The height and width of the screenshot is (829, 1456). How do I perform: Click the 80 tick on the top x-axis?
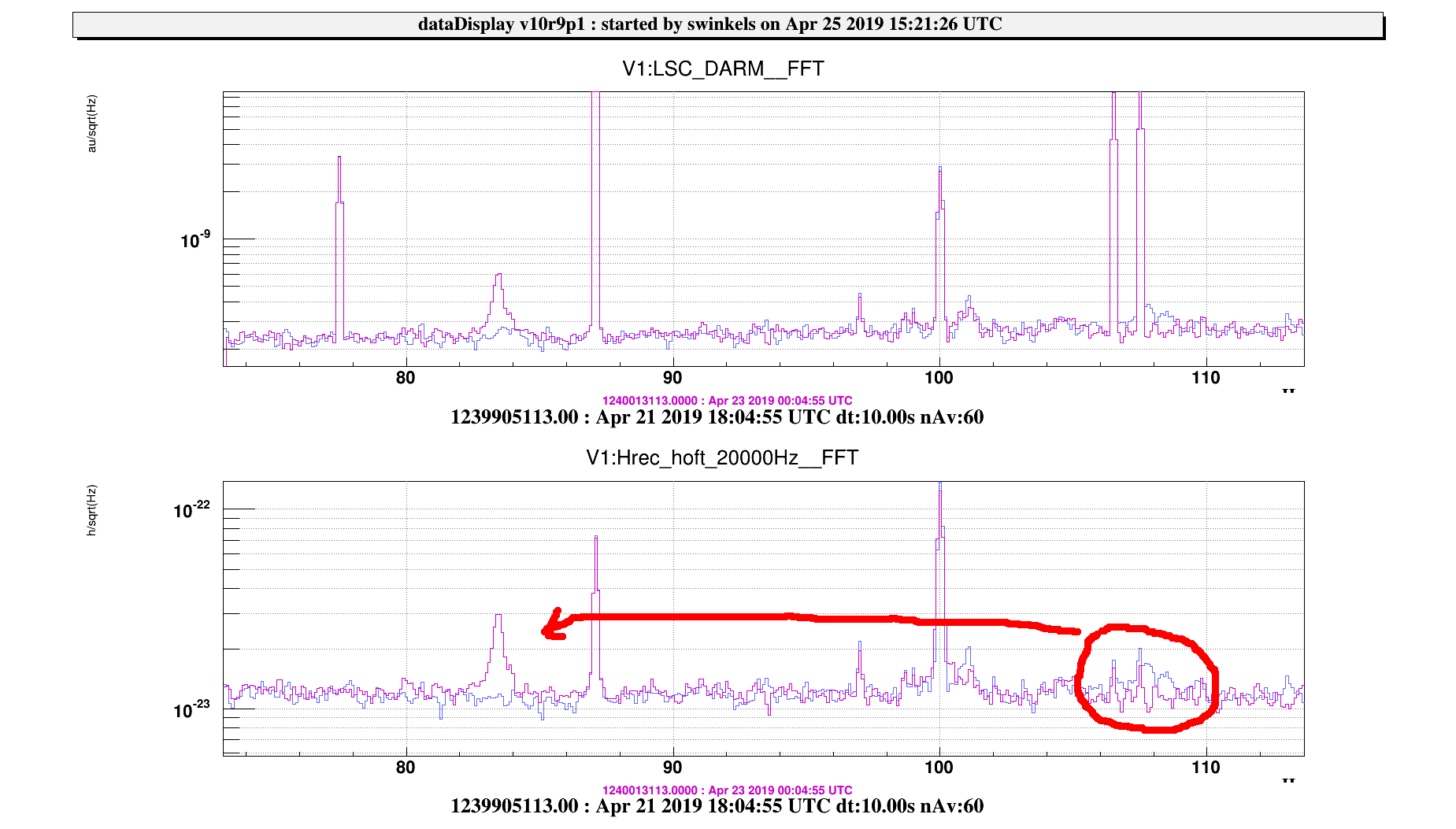(406, 378)
